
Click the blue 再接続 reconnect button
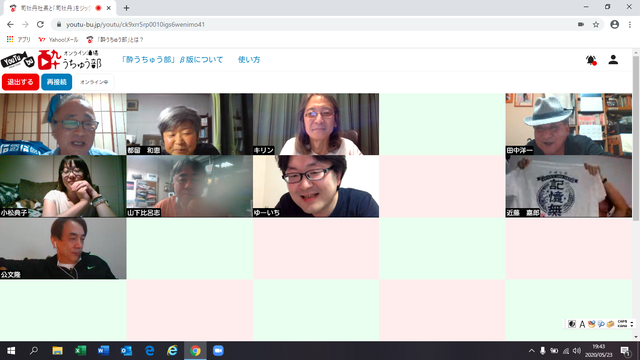tap(57, 82)
